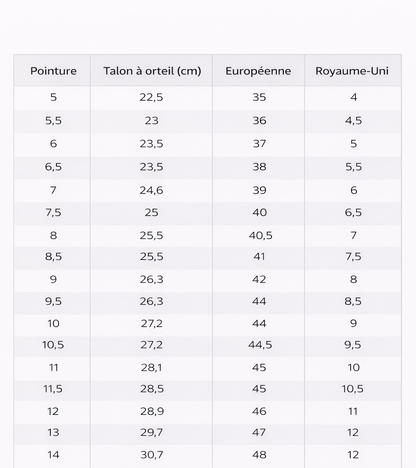The width and height of the screenshot is (416, 468).
Task: Select the European size 44,5 cell
Action: coord(260,345)
